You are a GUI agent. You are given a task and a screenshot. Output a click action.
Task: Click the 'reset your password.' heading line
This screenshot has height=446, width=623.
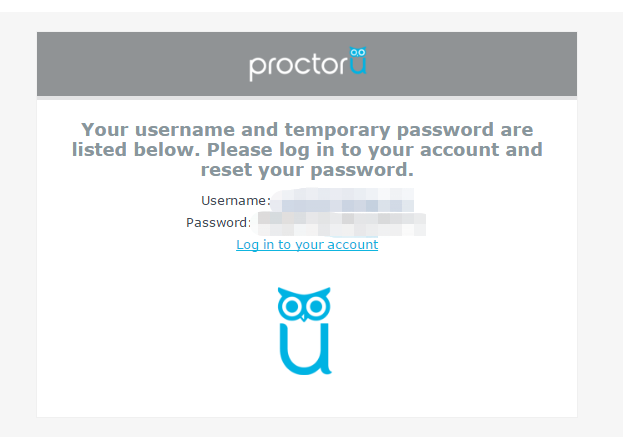coord(307,170)
